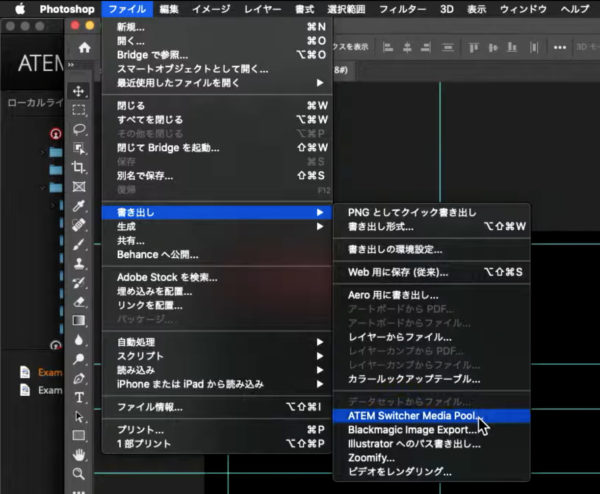Choose Aero 用に書き出し
Screen dimensions: 600x494
tap(432, 295)
